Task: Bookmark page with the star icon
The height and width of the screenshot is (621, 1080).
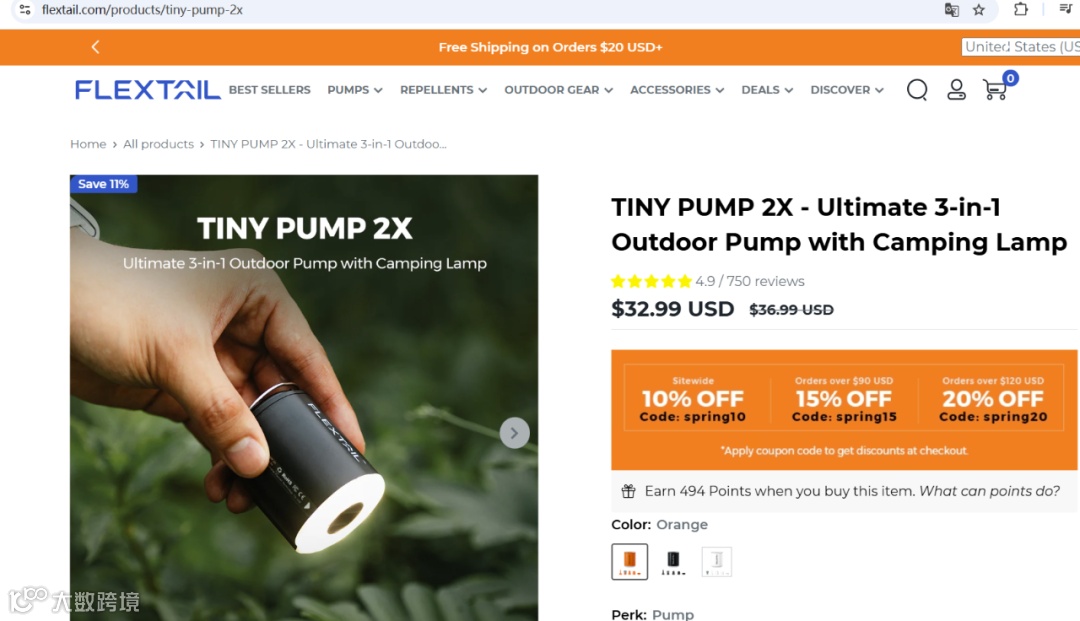Action: tap(979, 10)
